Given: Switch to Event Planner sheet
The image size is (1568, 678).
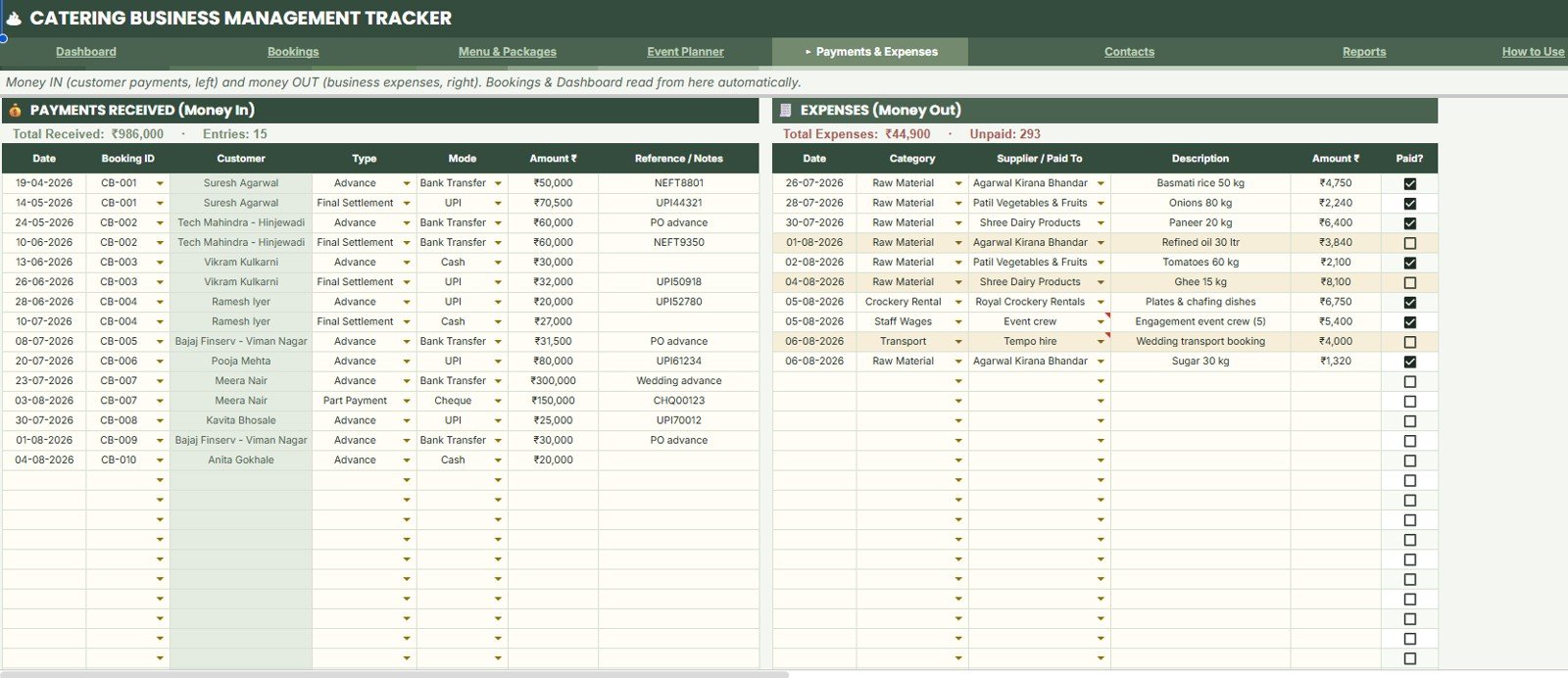Looking at the screenshot, I should 685,52.
